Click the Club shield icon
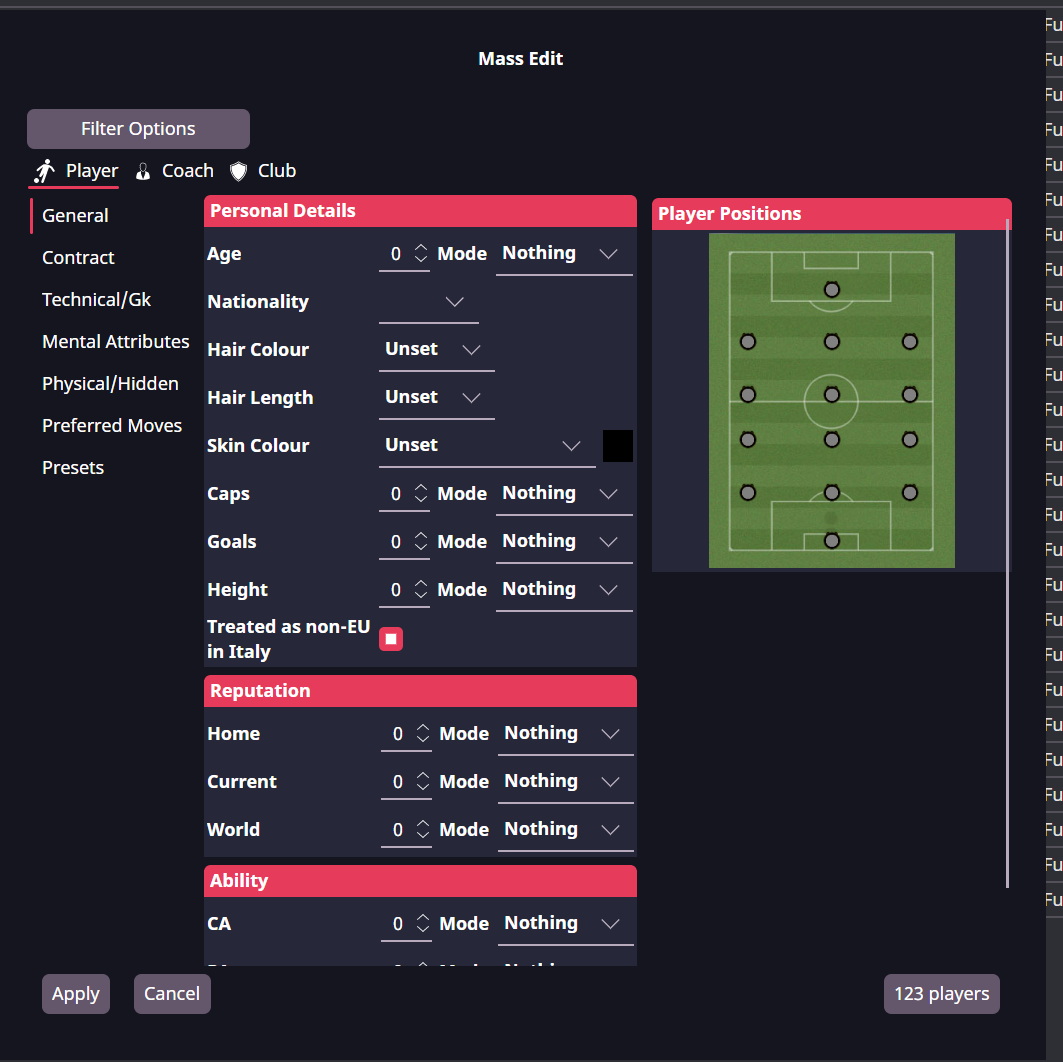Viewport: 1063px width, 1062px height. coord(238,171)
